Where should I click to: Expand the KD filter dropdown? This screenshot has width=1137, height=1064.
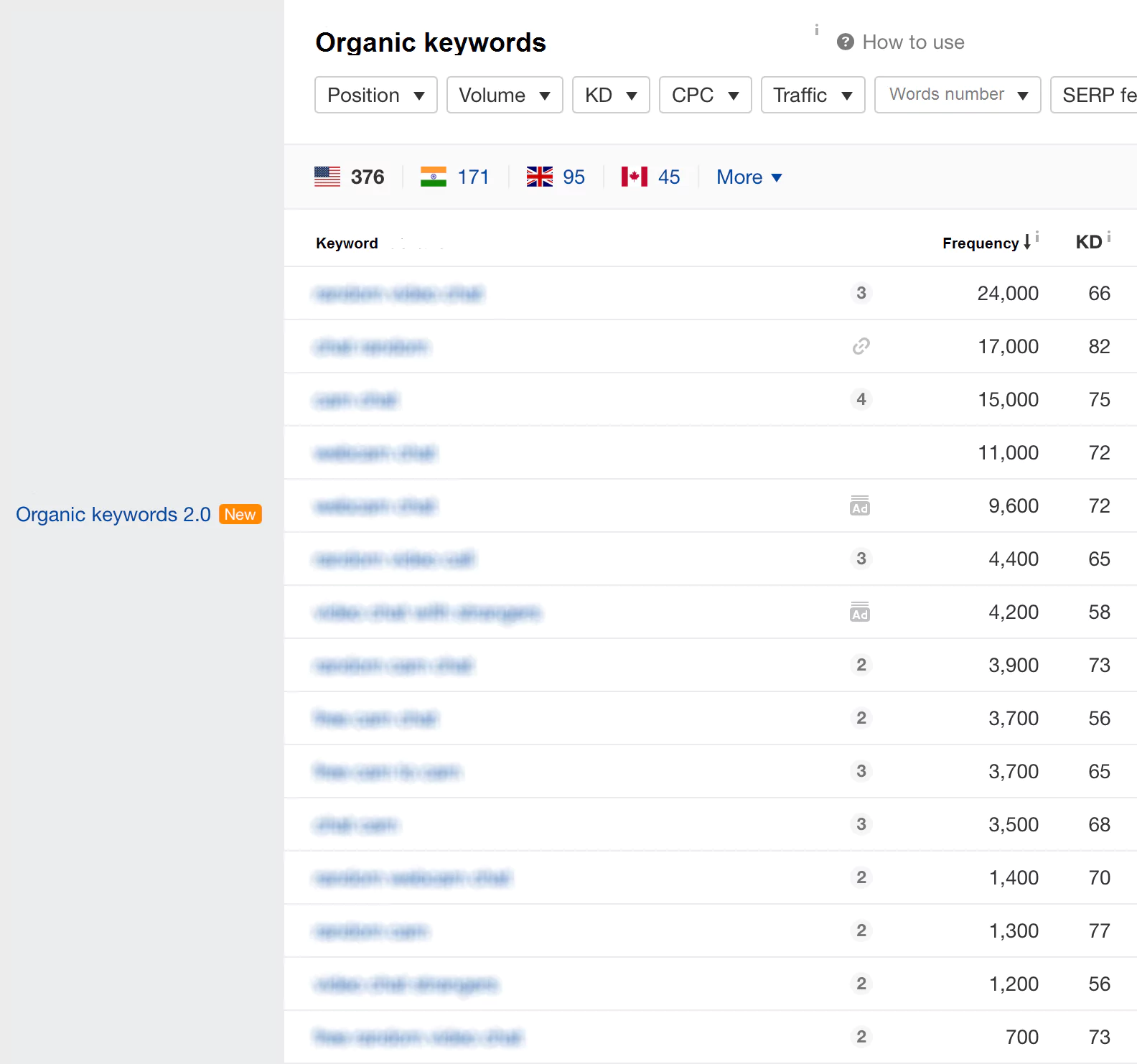610,95
